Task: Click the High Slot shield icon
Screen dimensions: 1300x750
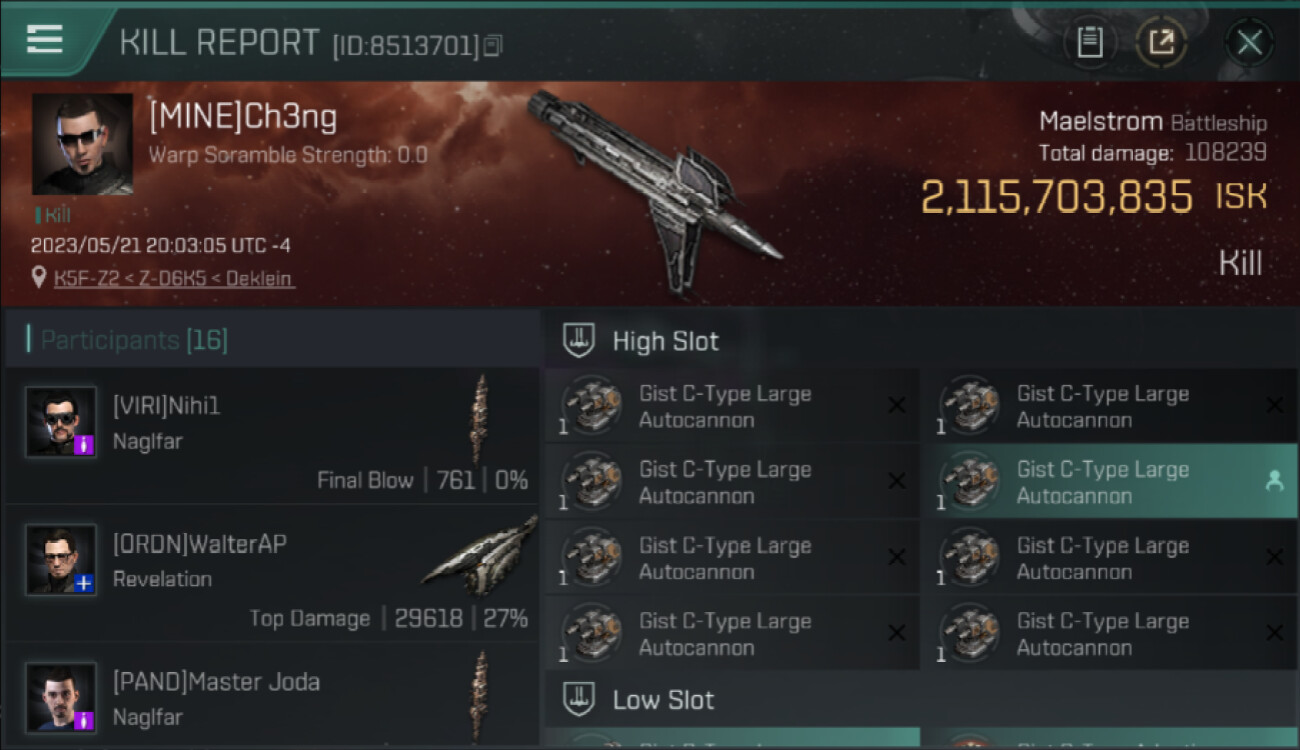Action: click(580, 340)
